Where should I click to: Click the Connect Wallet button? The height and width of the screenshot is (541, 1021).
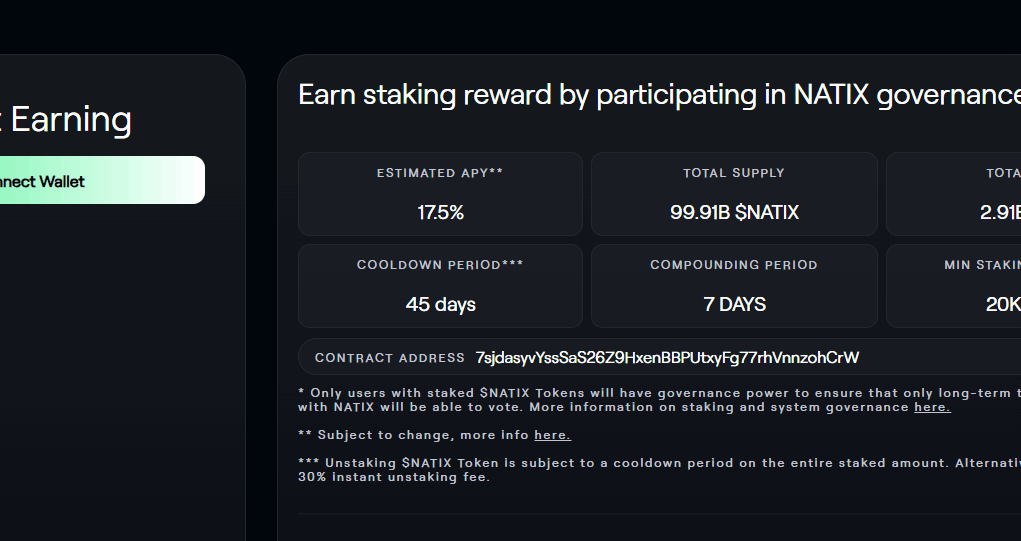tap(102, 180)
